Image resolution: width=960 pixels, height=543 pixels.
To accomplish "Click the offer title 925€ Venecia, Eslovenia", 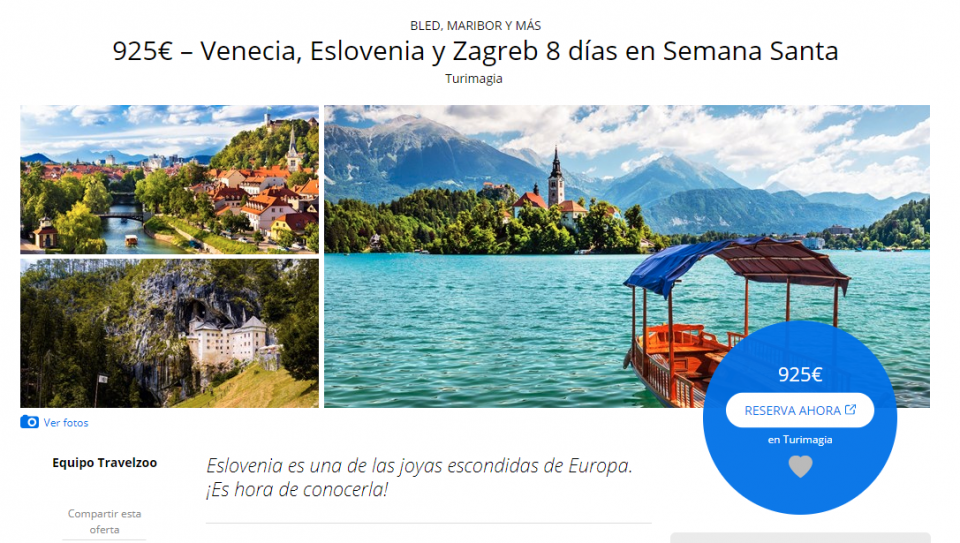I will (475, 51).
